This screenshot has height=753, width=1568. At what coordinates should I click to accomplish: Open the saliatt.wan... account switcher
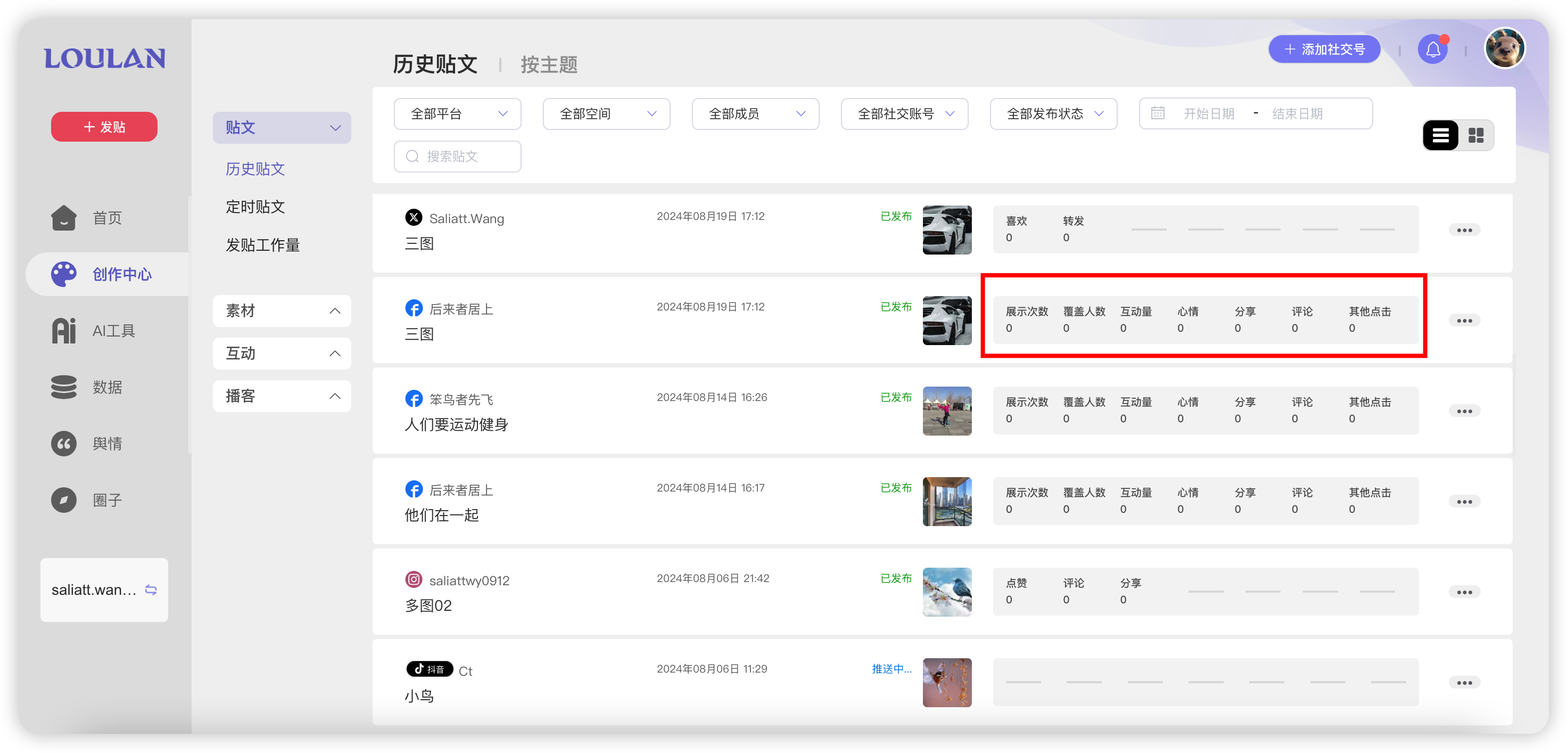click(104, 590)
